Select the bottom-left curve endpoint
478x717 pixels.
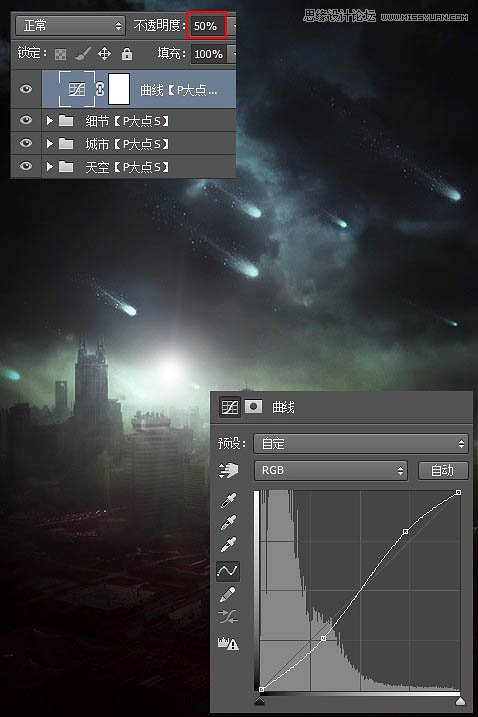click(262, 689)
